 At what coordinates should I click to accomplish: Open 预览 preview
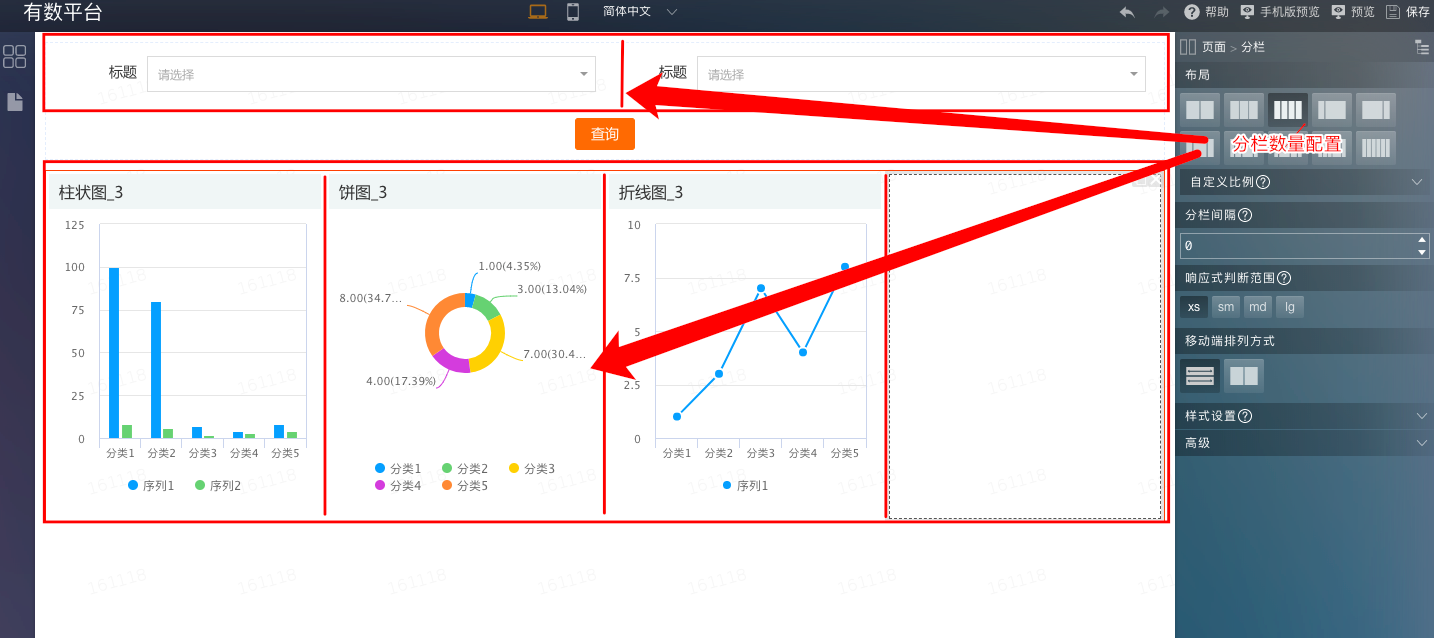coord(1353,12)
